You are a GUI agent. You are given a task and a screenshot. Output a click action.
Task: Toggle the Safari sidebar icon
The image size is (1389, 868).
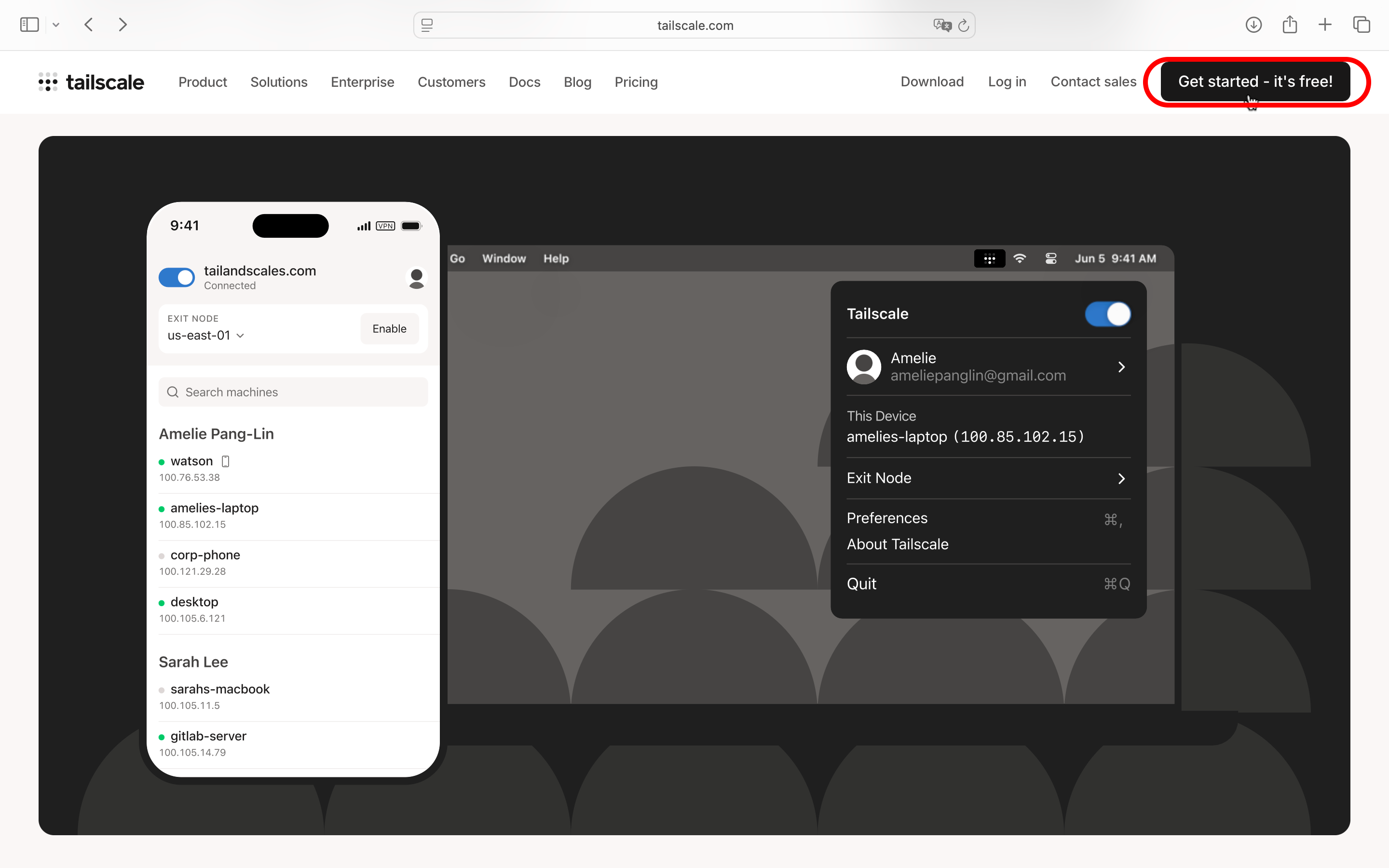pyautogui.click(x=29, y=25)
